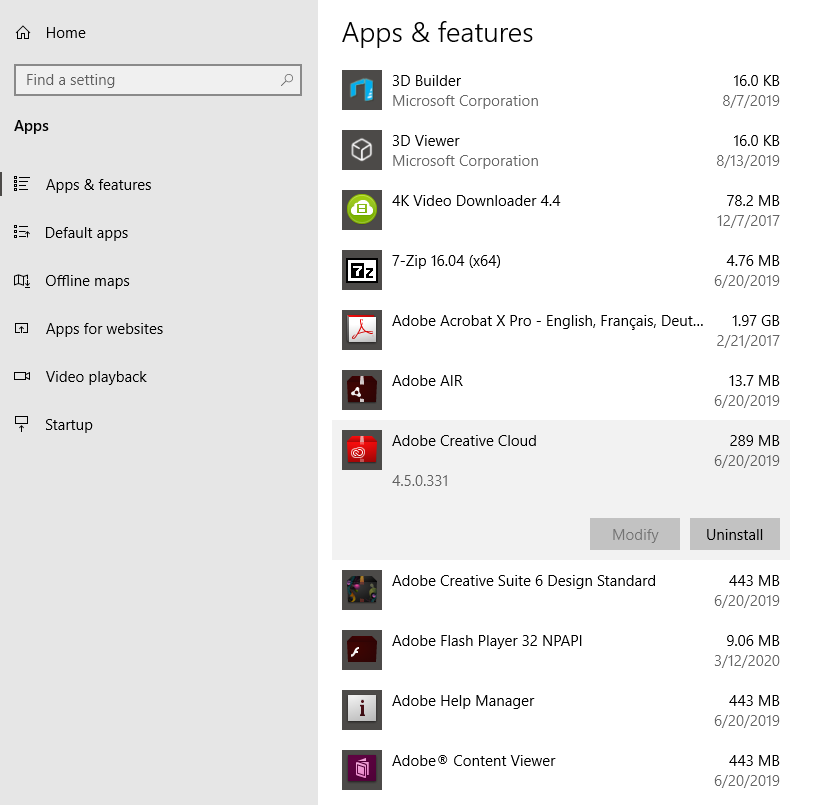Click the 7-Zip app icon
This screenshot has height=805, width=824.
(362, 270)
